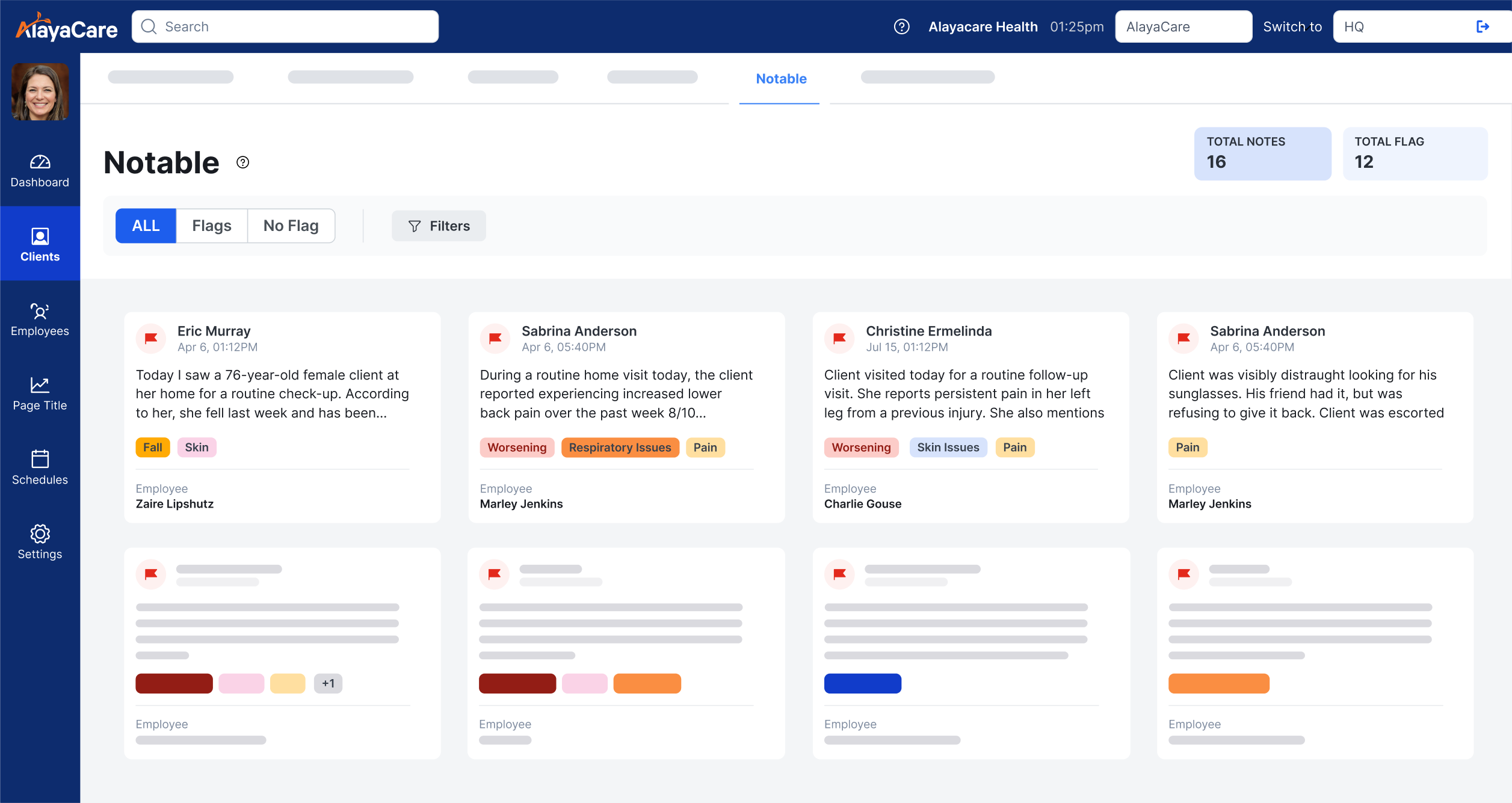Open the Filters panel
1512x803 pixels.
[439, 226]
